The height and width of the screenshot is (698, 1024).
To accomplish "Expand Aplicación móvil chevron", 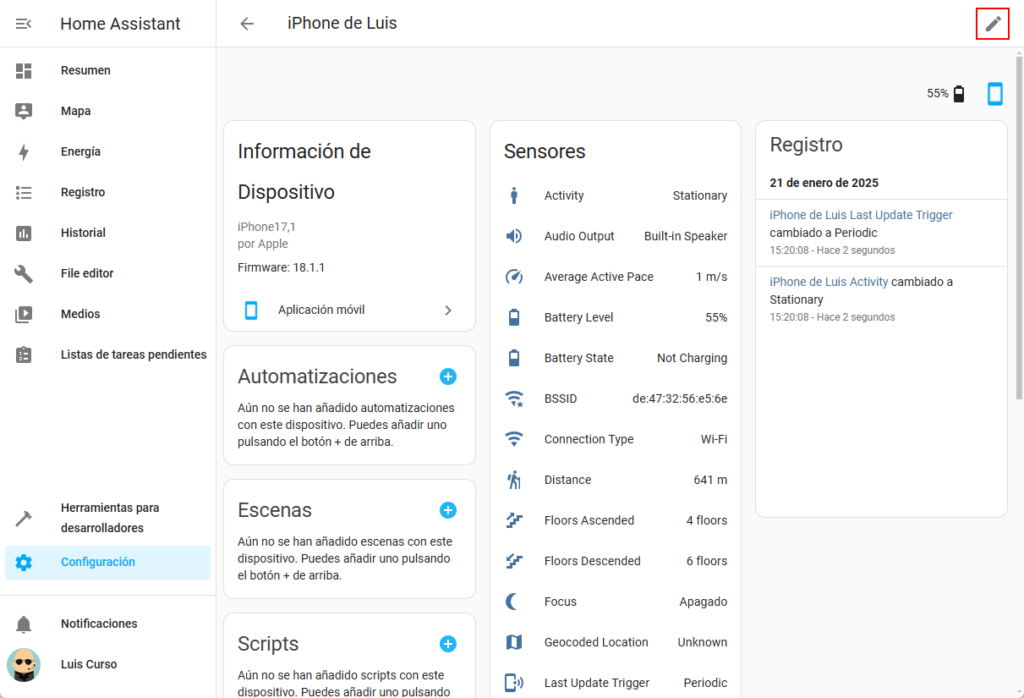I will point(448,310).
